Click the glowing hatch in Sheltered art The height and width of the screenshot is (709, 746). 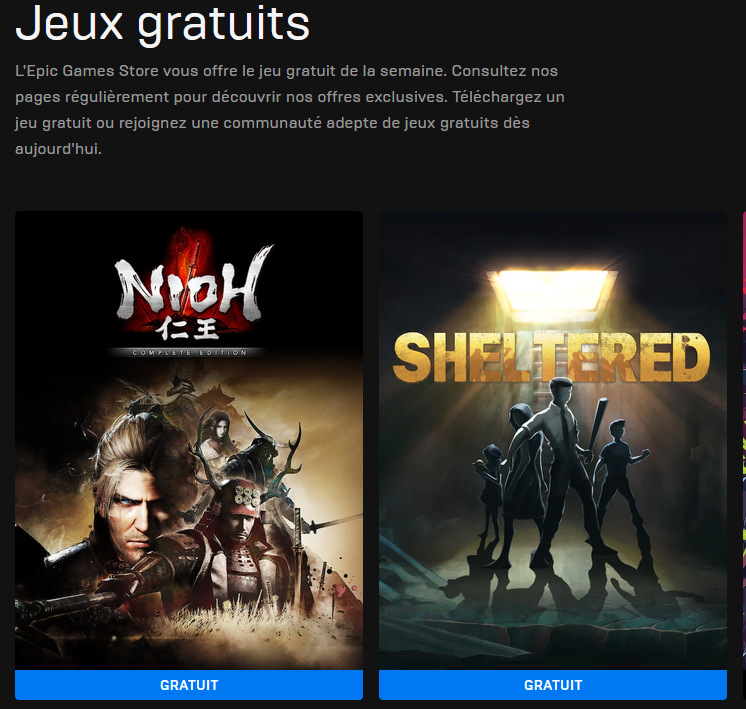point(552,290)
